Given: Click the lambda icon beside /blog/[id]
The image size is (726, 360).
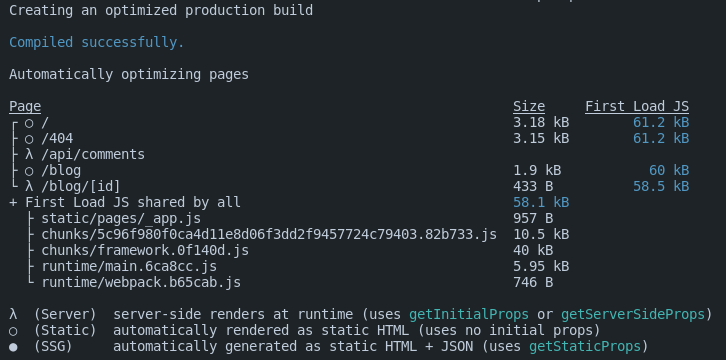Looking at the screenshot, I should (x=29, y=186).
